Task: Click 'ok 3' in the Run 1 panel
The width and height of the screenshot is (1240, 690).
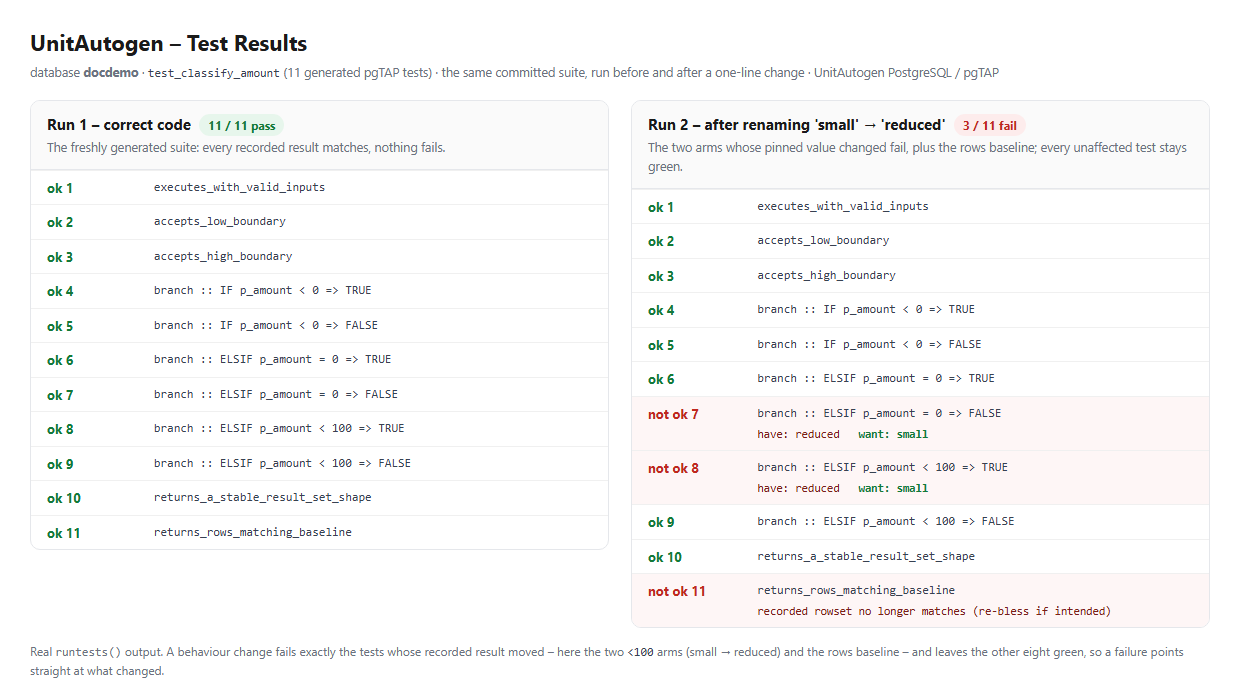Action: click(60, 257)
